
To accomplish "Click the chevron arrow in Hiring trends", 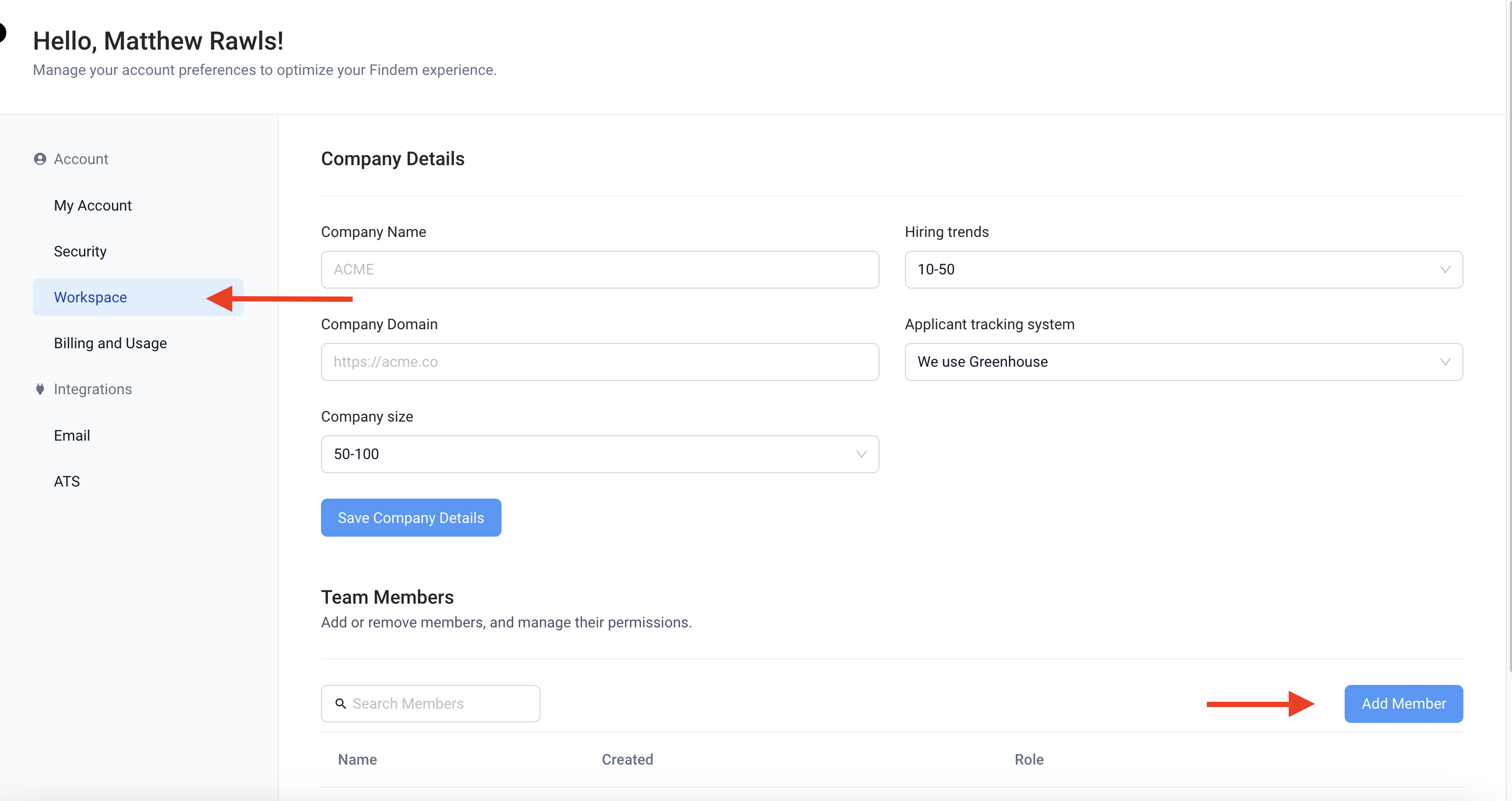I will pos(1445,269).
